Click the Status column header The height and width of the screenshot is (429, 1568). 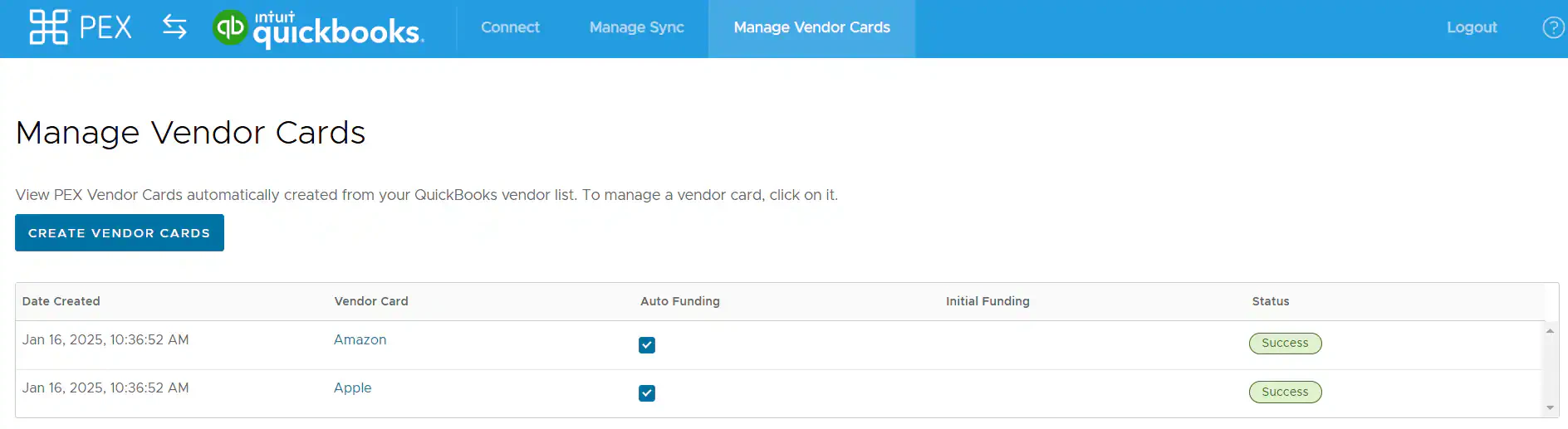[x=1271, y=301]
